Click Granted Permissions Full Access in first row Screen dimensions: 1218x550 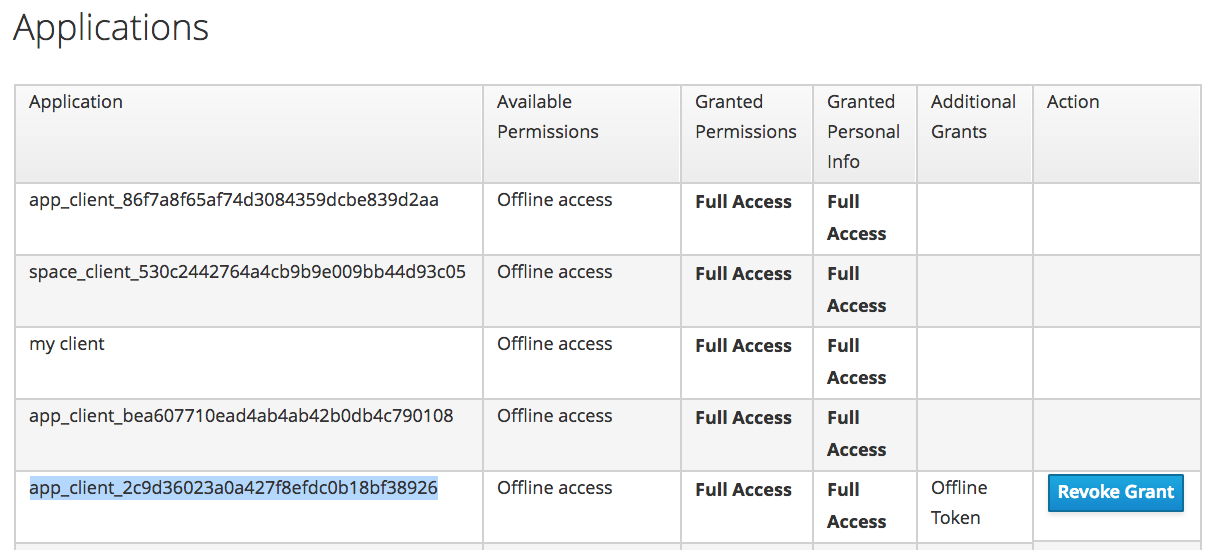click(x=743, y=202)
